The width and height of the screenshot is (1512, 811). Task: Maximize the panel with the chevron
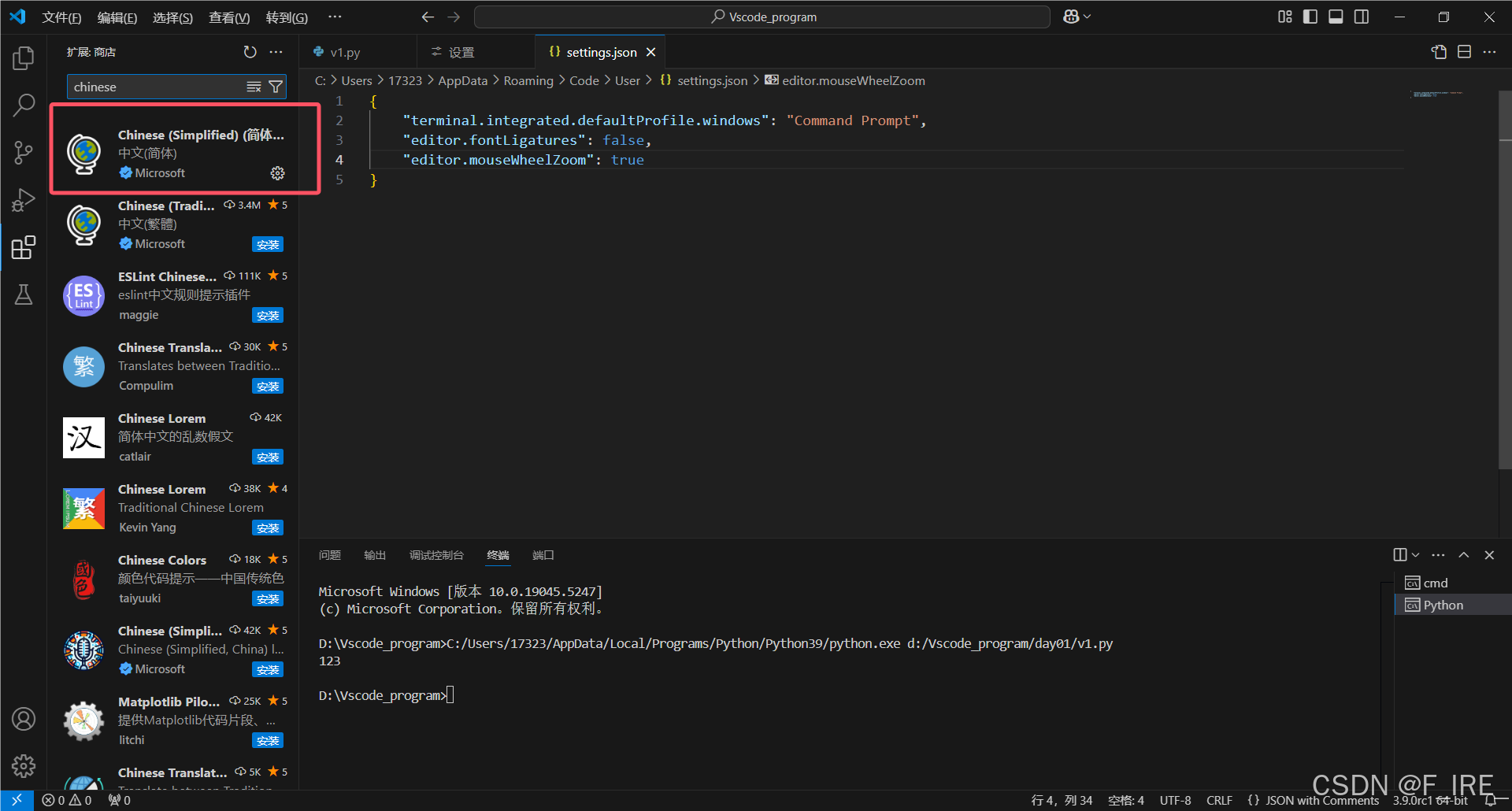(x=1464, y=554)
